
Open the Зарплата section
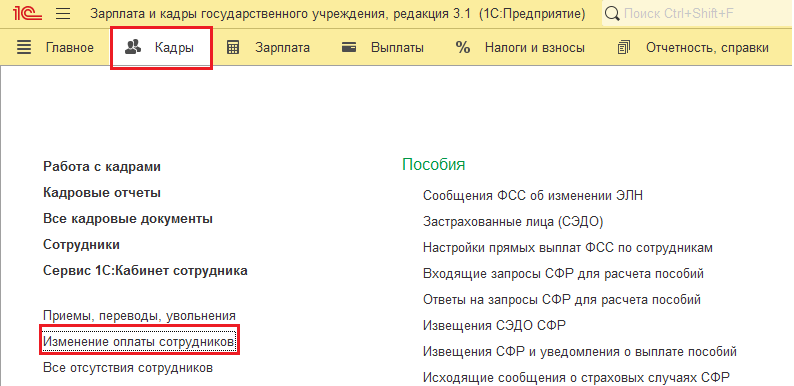283,48
